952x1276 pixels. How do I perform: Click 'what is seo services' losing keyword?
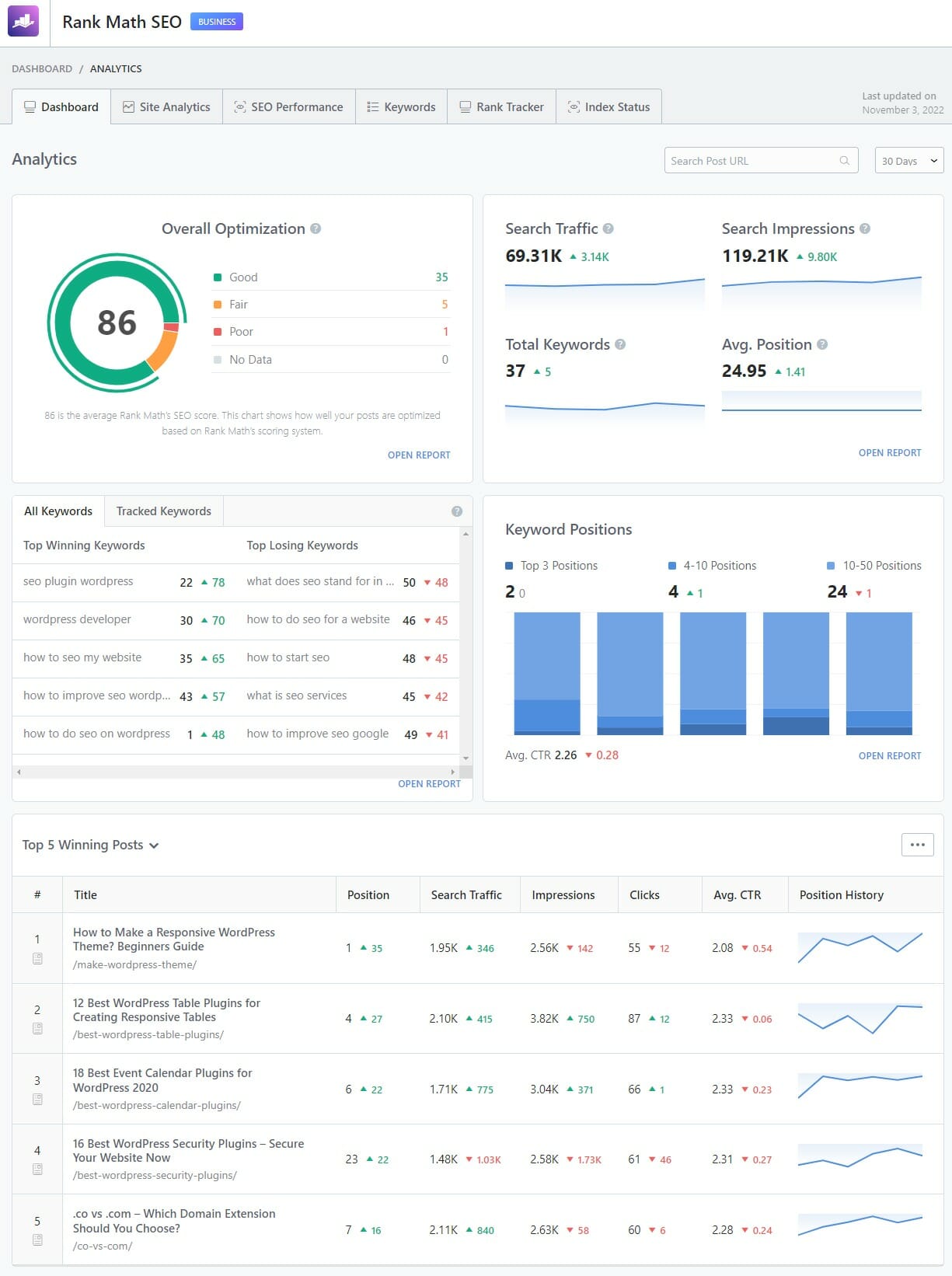(x=296, y=696)
